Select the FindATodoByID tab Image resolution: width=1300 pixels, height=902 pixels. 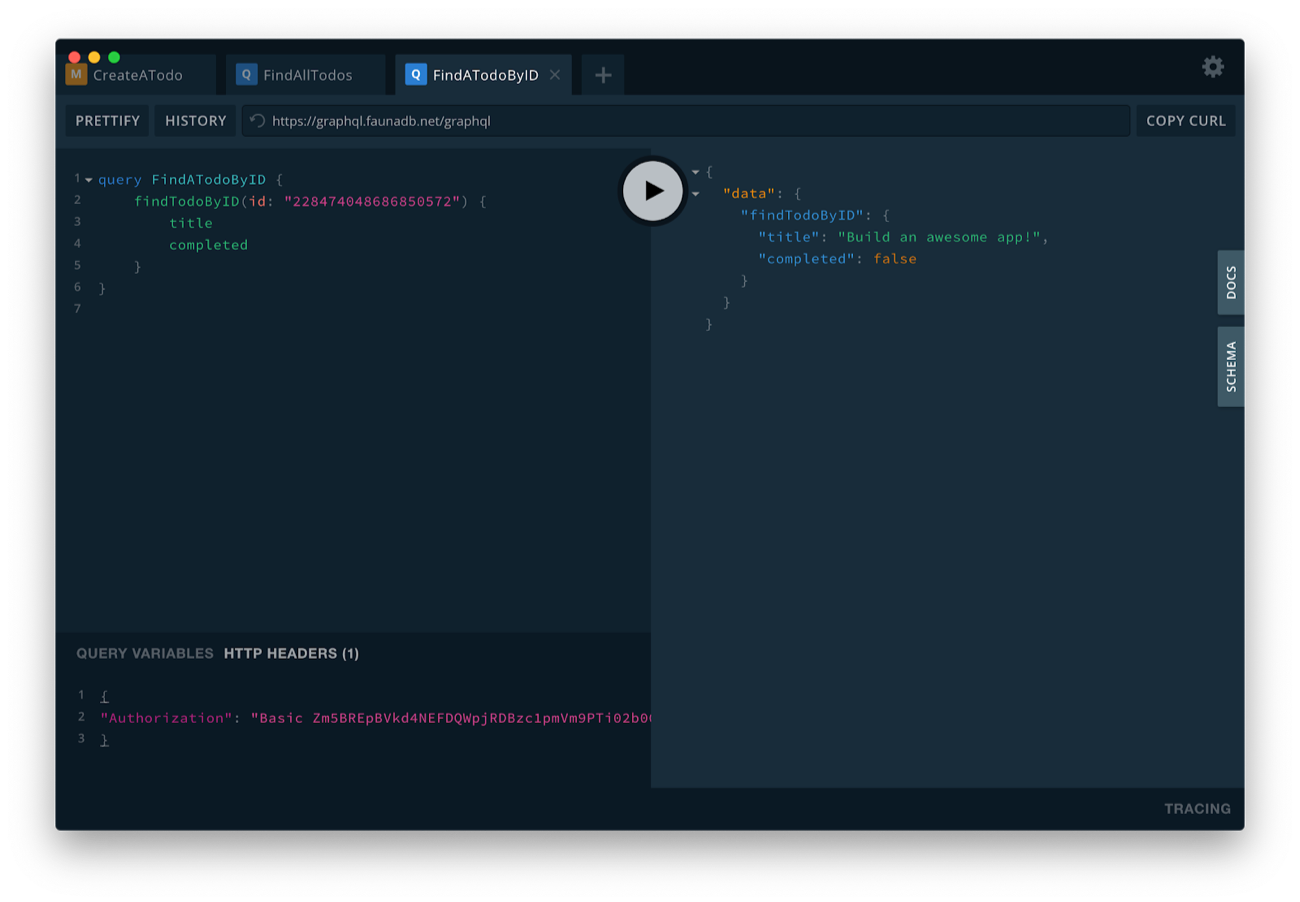(483, 75)
